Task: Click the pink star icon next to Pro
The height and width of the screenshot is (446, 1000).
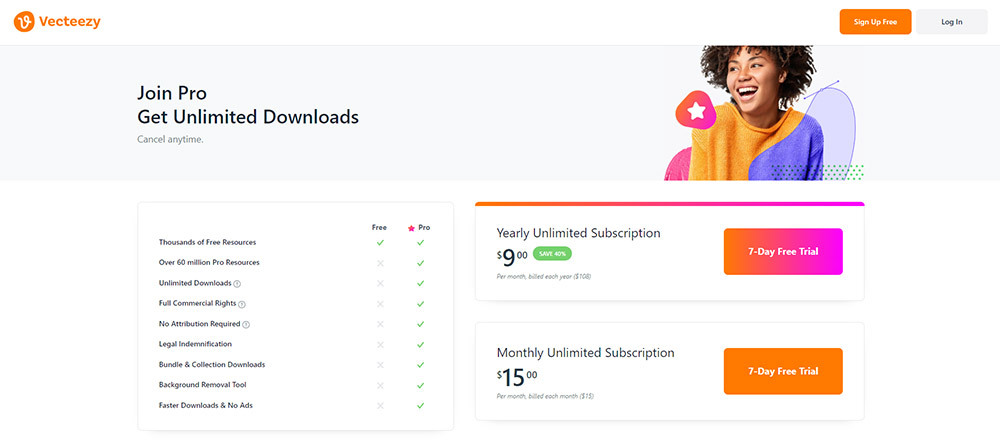Action: [411, 228]
